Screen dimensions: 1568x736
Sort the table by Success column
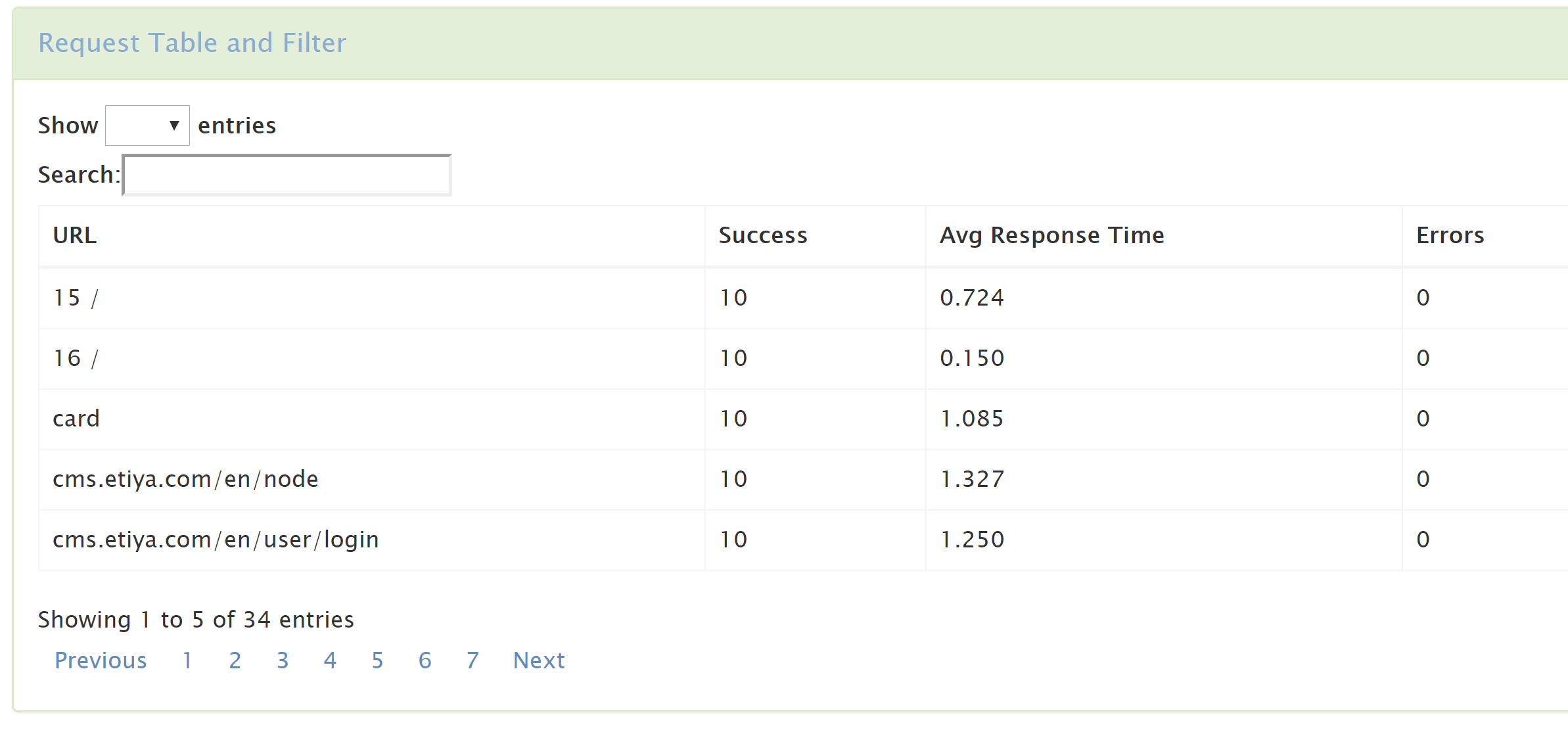pyautogui.click(x=762, y=235)
